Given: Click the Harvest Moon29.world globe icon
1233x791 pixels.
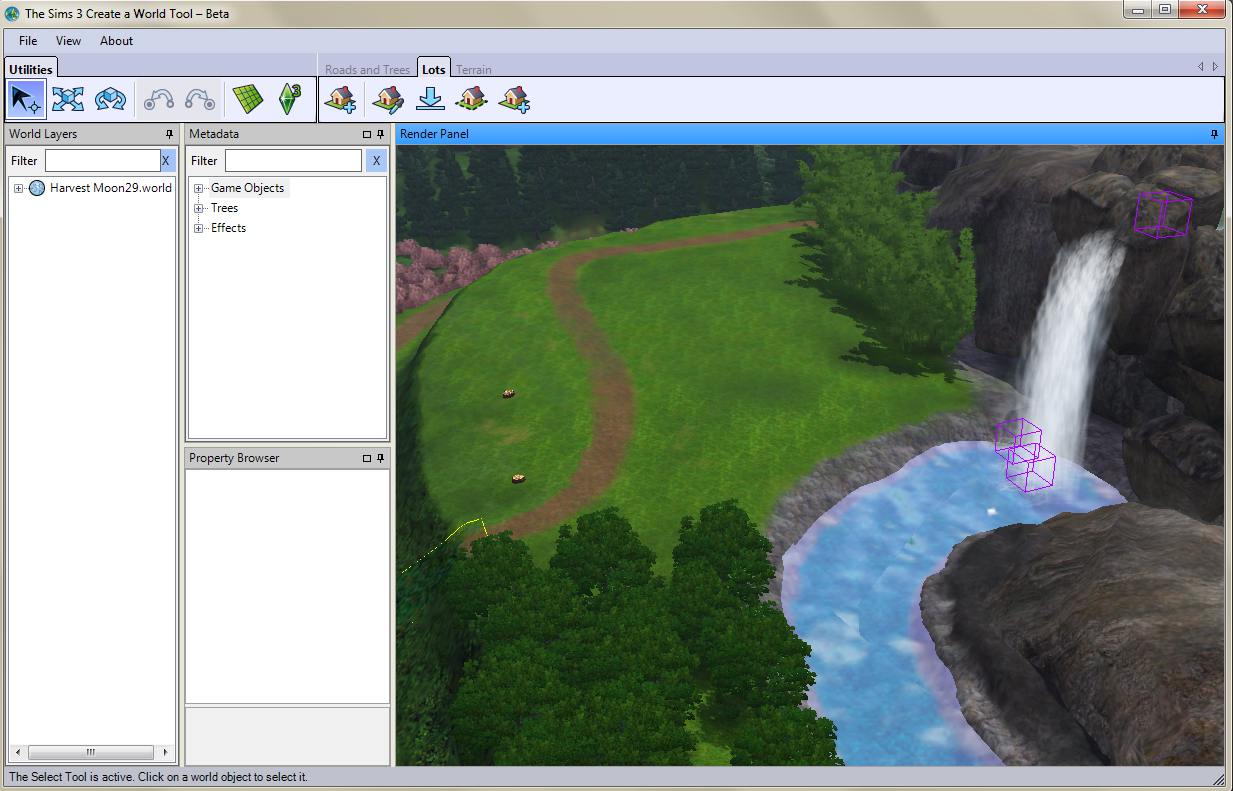Looking at the screenshot, I should pyautogui.click(x=37, y=188).
